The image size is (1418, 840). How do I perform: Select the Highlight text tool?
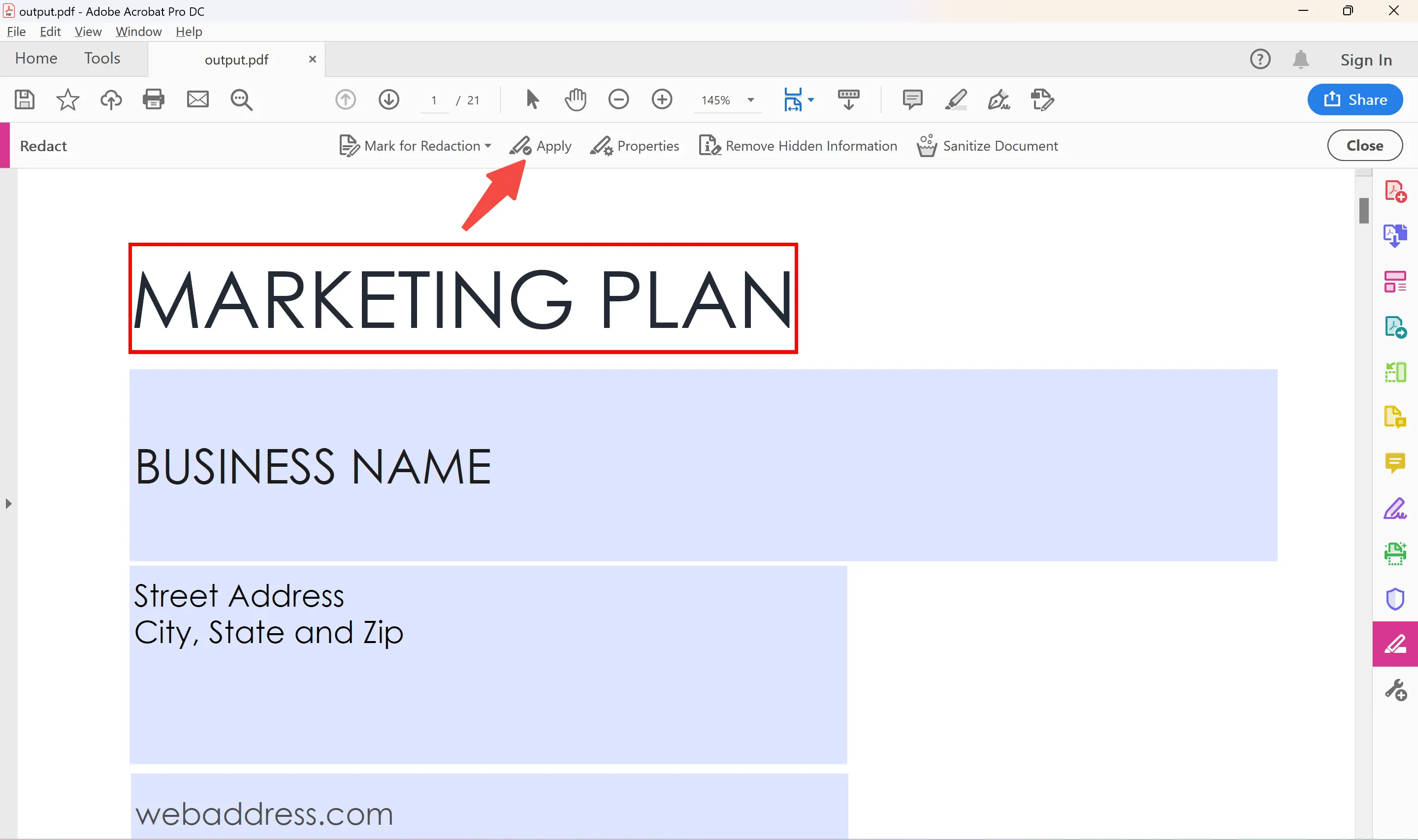(x=956, y=99)
